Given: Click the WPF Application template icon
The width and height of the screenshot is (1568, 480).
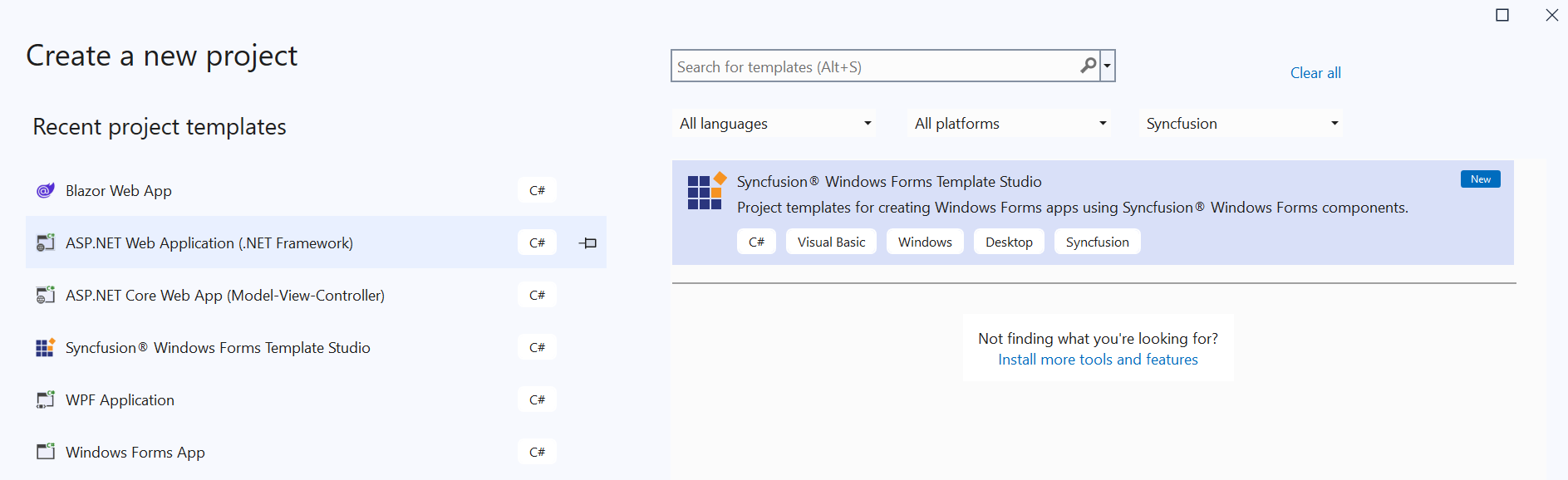Looking at the screenshot, I should [x=46, y=399].
